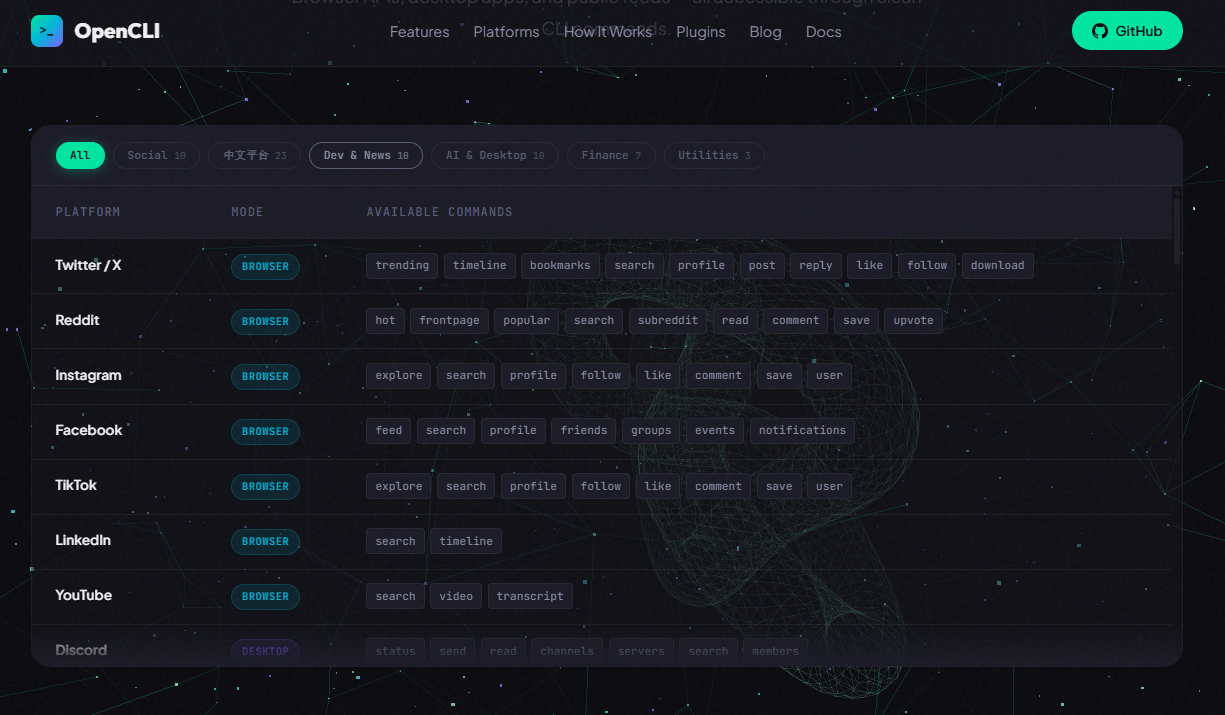The width and height of the screenshot is (1225, 715).
Task: Click Instagram's explore command chip
Action: coord(399,375)
